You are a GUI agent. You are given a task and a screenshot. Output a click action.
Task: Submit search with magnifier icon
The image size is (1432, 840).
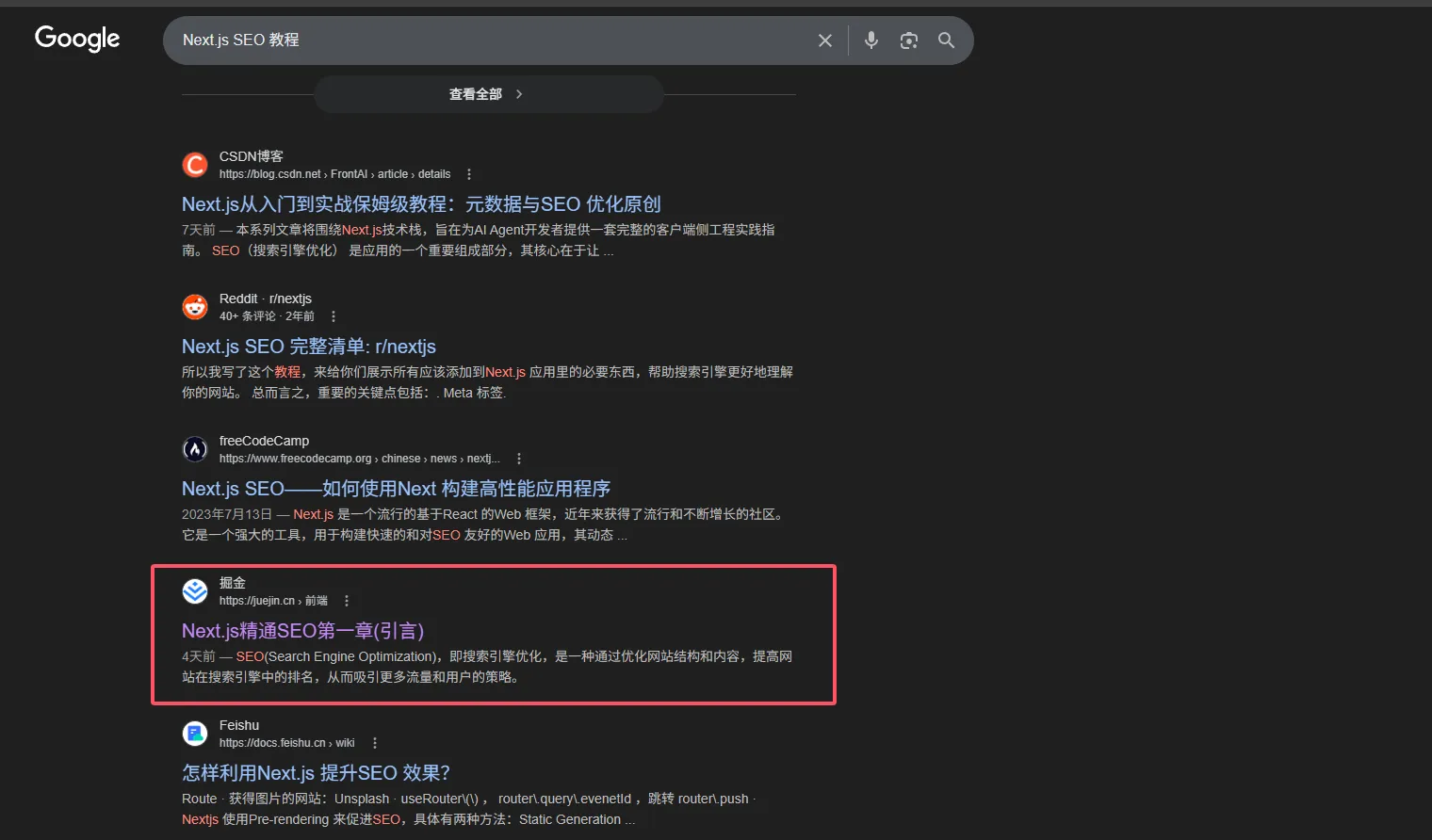(x=947, y=40)
